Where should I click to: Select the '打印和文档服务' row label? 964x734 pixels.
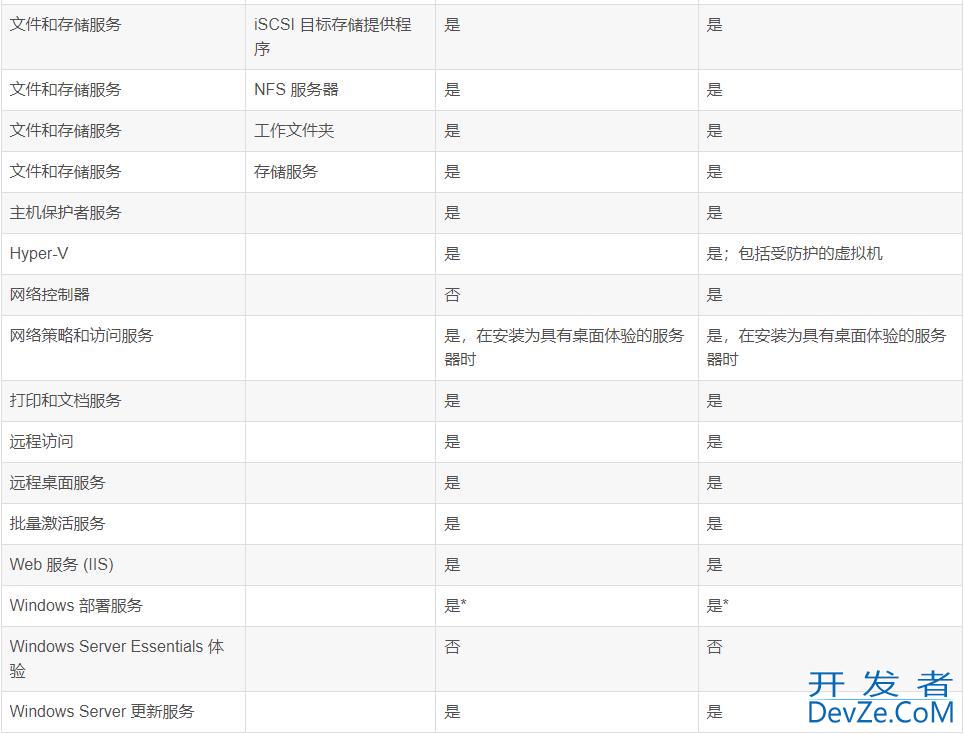65,401
